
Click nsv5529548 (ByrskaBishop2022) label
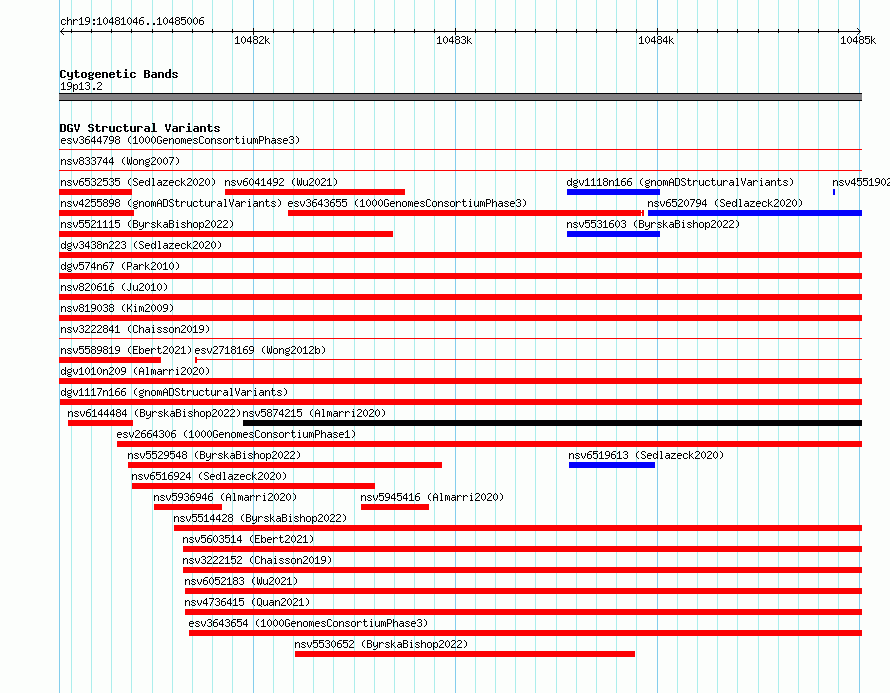[x=214, y=455]
